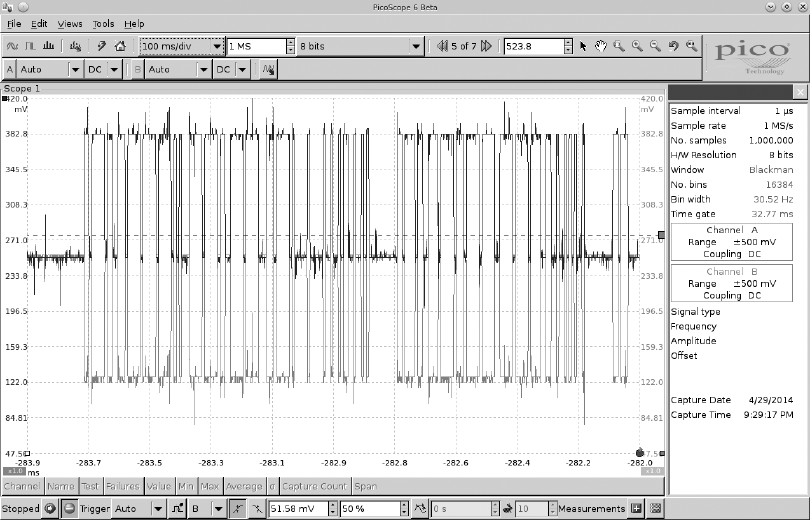The image size is (810, 520).
Task: Open the signal generator options icon
Action: pyautogui.click(x=75, y=46)
